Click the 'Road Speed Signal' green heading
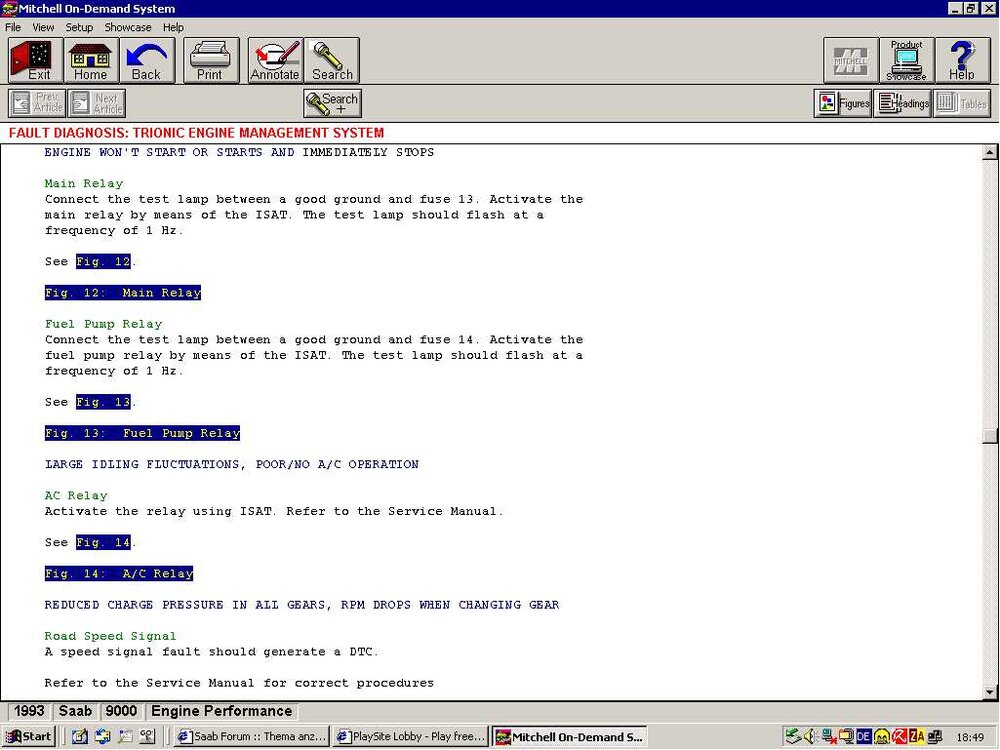The height and width of the screenshot is (750, 1000). 110,636
